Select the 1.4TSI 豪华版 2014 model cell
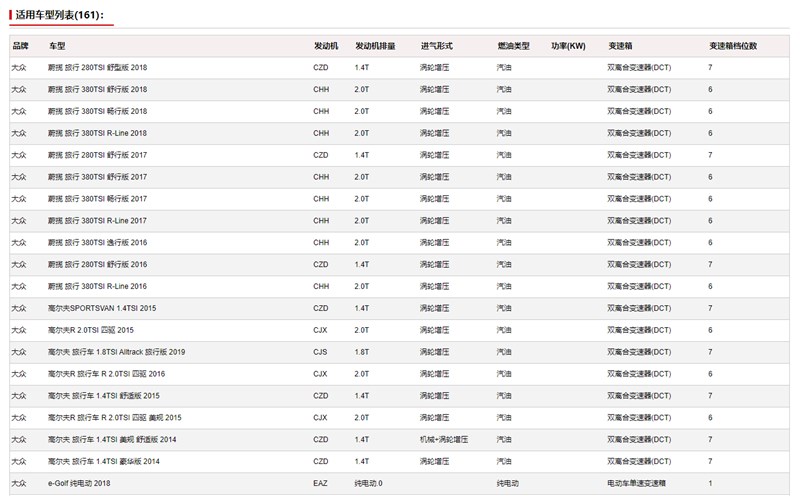The width and height of the screenshot is (800, 496). (104, 462)
